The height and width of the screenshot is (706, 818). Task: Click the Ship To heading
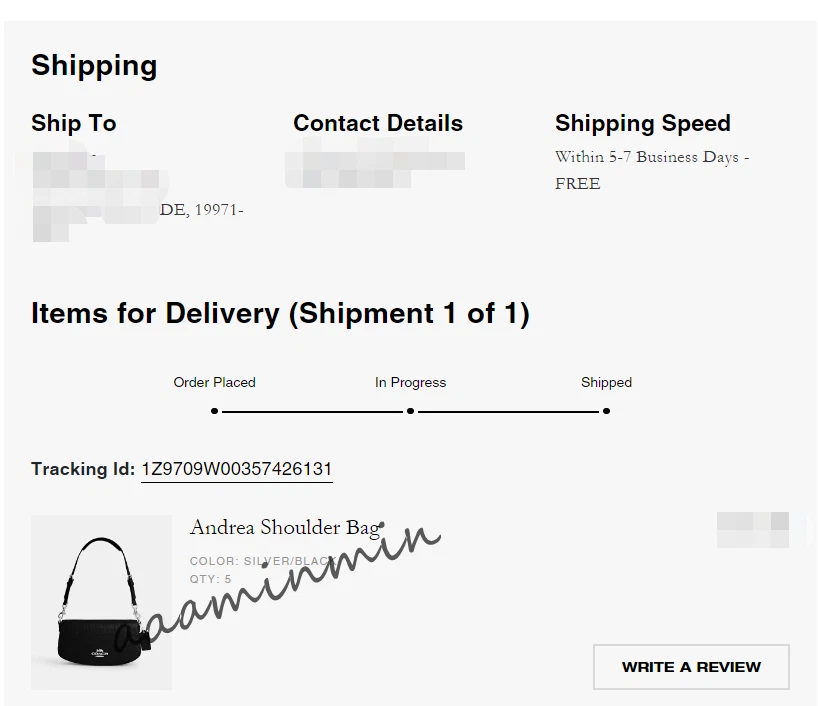[73, 123]
